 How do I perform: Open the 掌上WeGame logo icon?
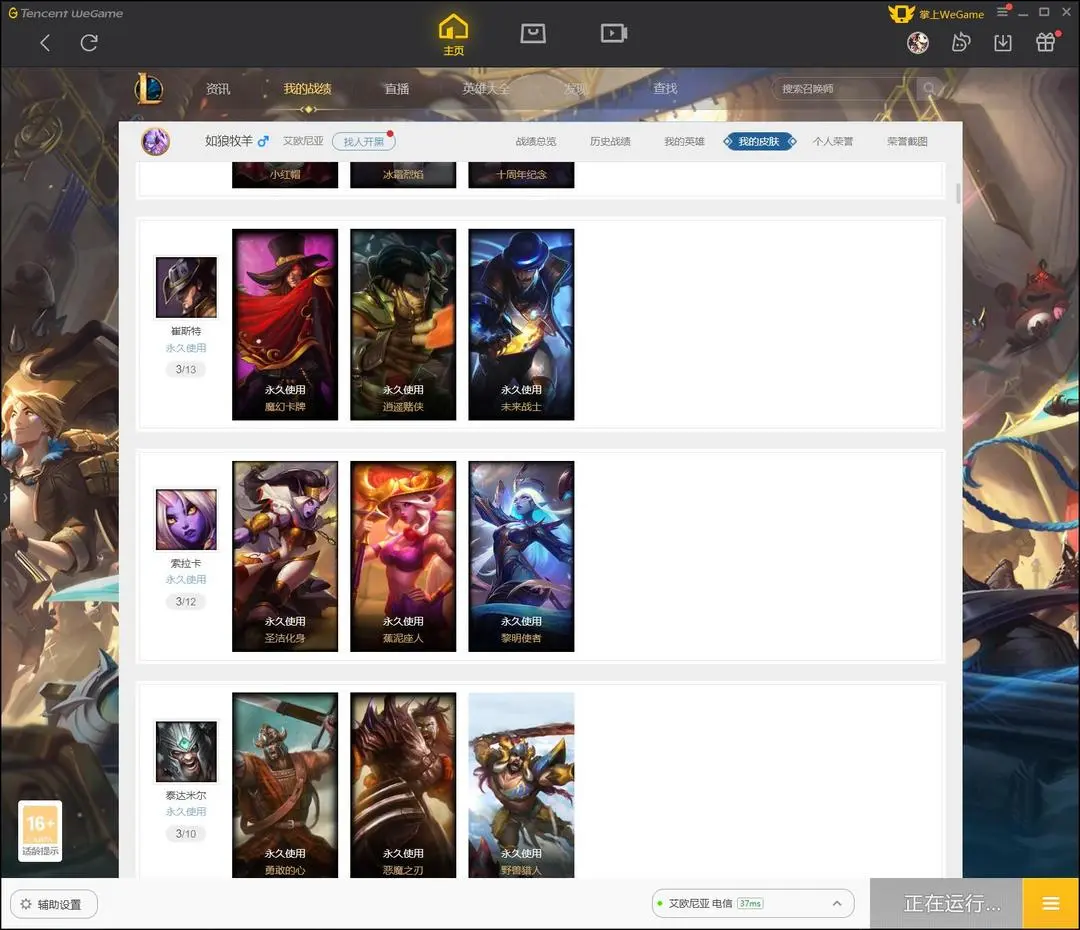(901, 14)
